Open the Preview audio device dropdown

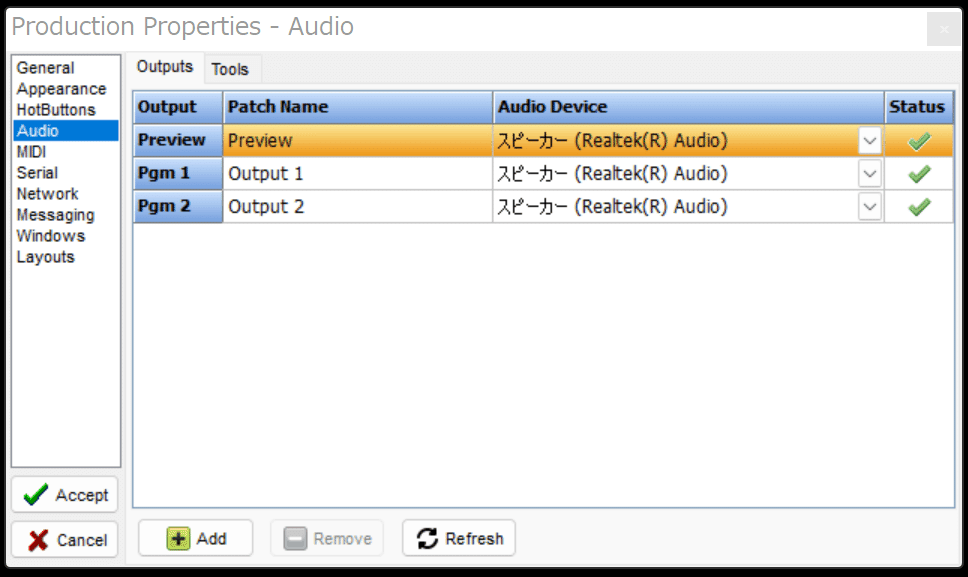click(x=870, y=141)
